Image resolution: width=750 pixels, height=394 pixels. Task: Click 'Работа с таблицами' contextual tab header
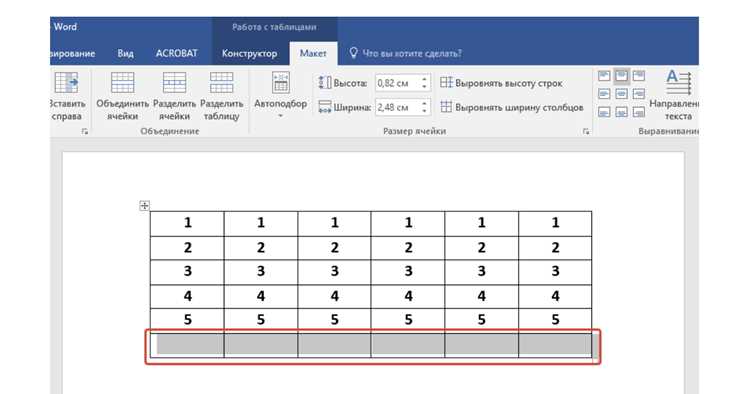[275, 27]
